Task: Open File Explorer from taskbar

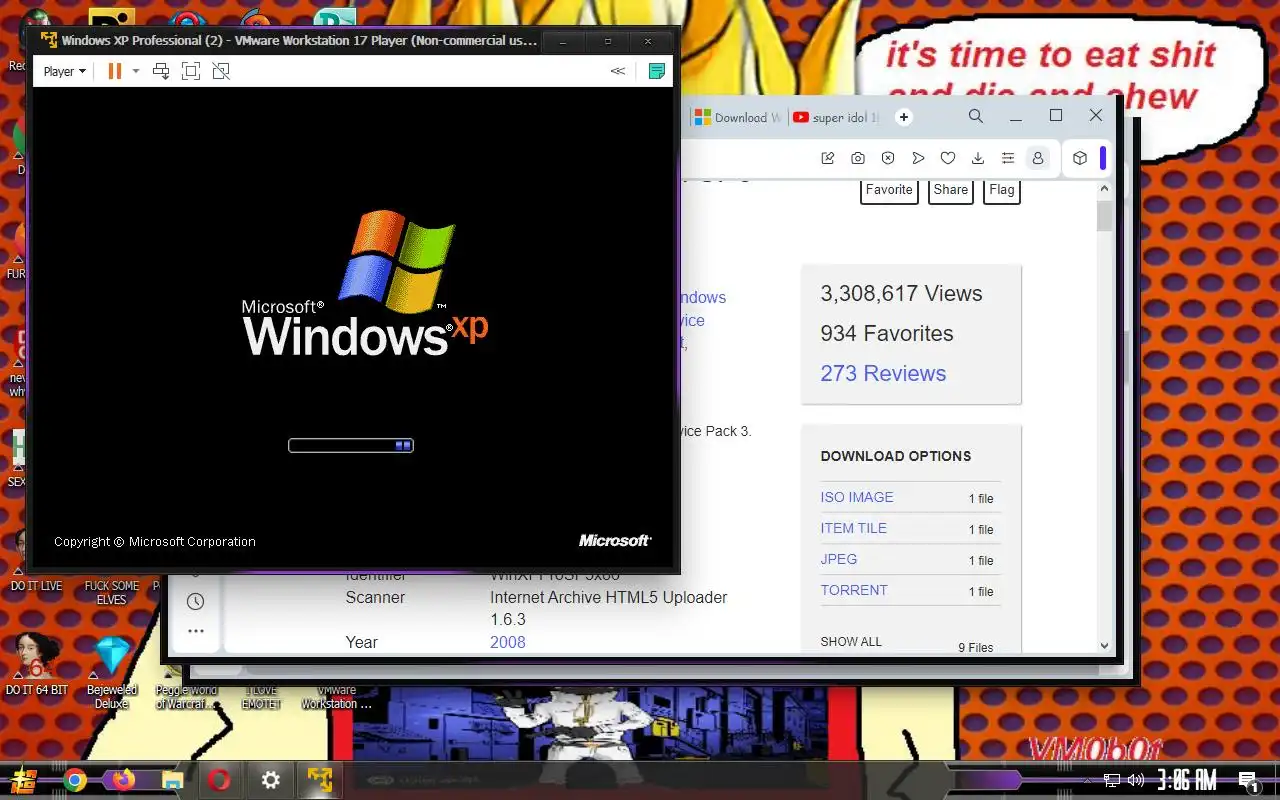Action: click(172, 780)
